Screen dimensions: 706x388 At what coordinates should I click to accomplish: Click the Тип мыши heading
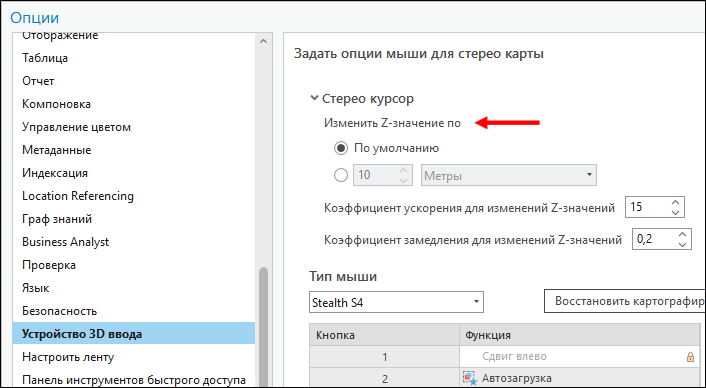343,276
